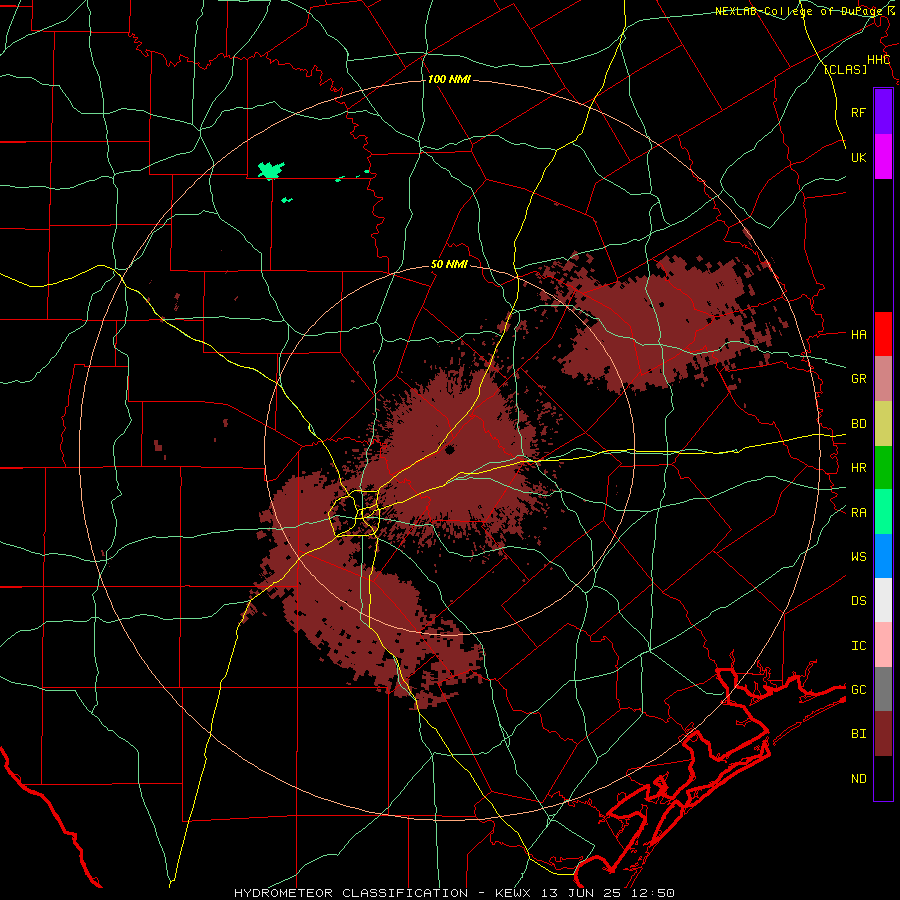Click the purple RF legend color swatch
Screen dimensions: 900x900
pyautogui.click(x=883, y=112)
